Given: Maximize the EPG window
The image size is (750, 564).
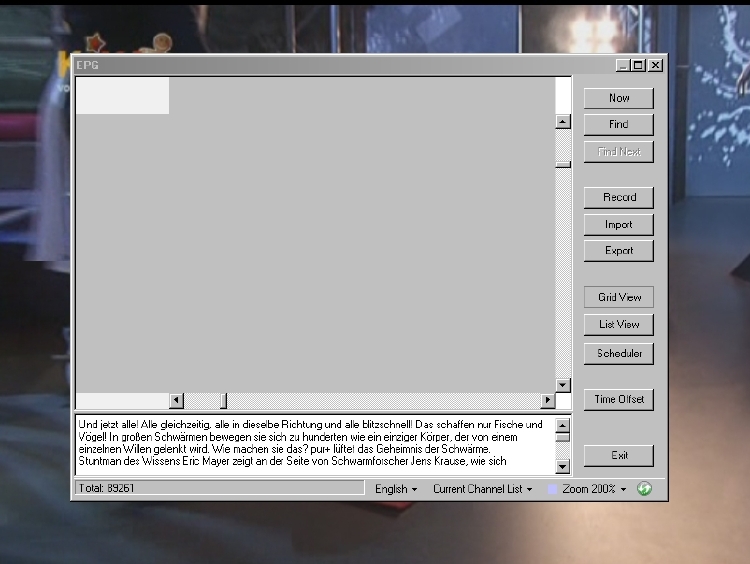Looking at the screenshot, I should [639, 65].
